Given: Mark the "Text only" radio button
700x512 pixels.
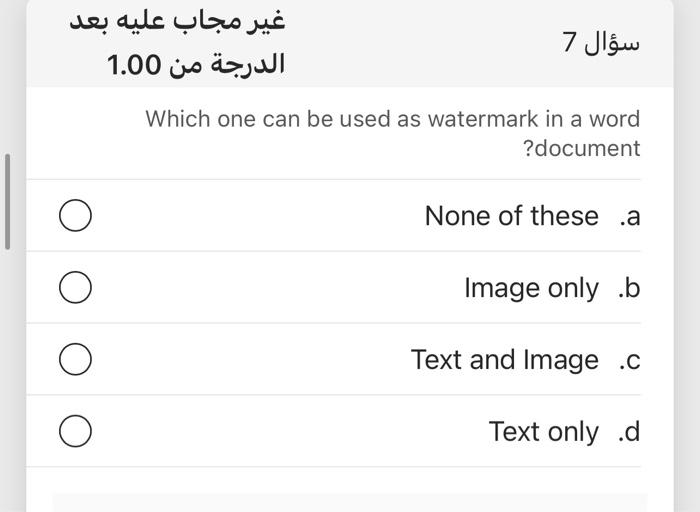Looking at the screenshot, I should coord(76,431).
